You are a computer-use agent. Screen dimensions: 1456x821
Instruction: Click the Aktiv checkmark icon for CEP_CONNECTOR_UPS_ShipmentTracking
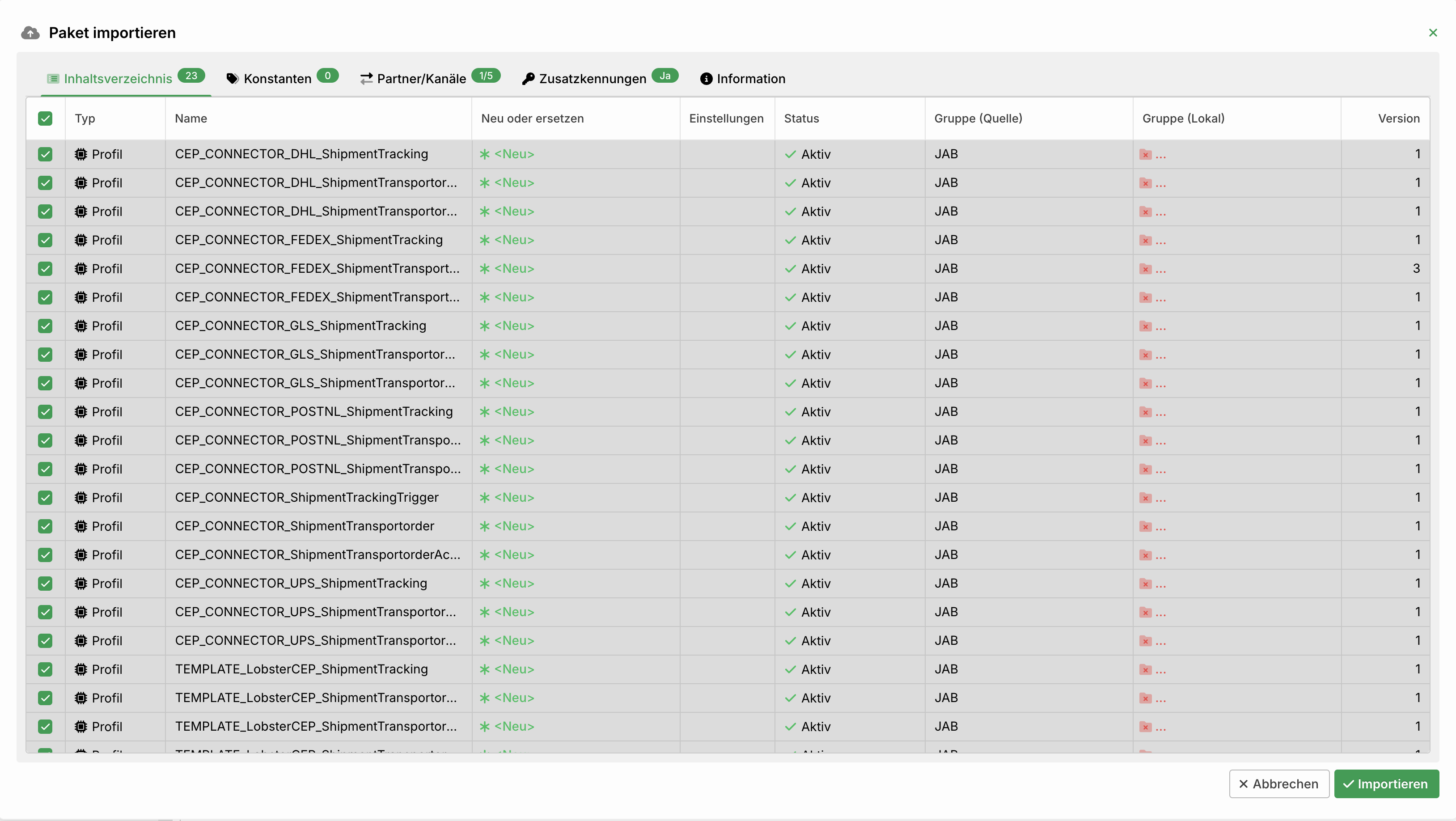[790, 584]
